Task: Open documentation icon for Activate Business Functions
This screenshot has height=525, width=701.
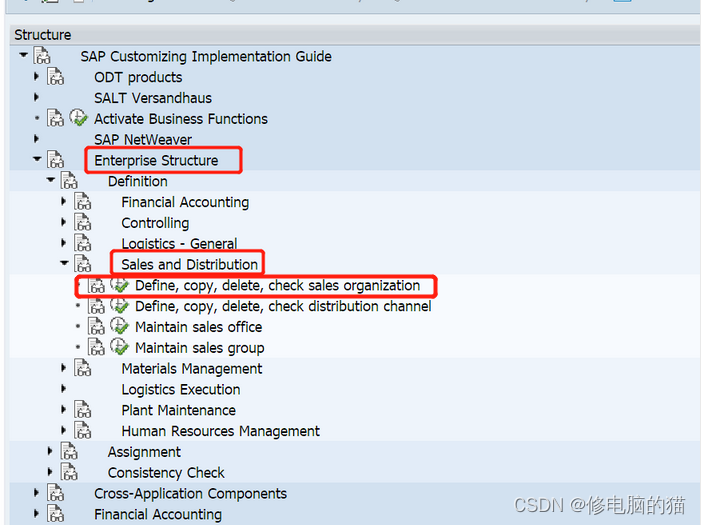Action: (x=55, y=118)
